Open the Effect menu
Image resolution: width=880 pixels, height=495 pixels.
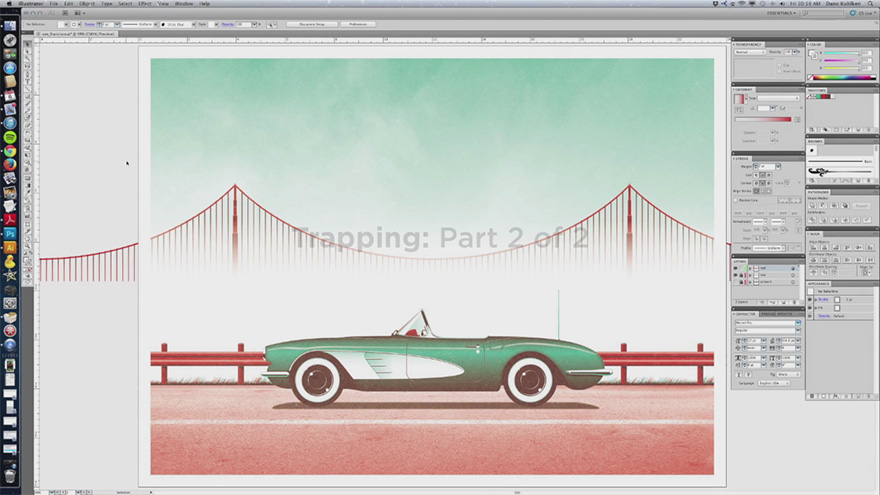pyautogui.click(x=144, y=3)
